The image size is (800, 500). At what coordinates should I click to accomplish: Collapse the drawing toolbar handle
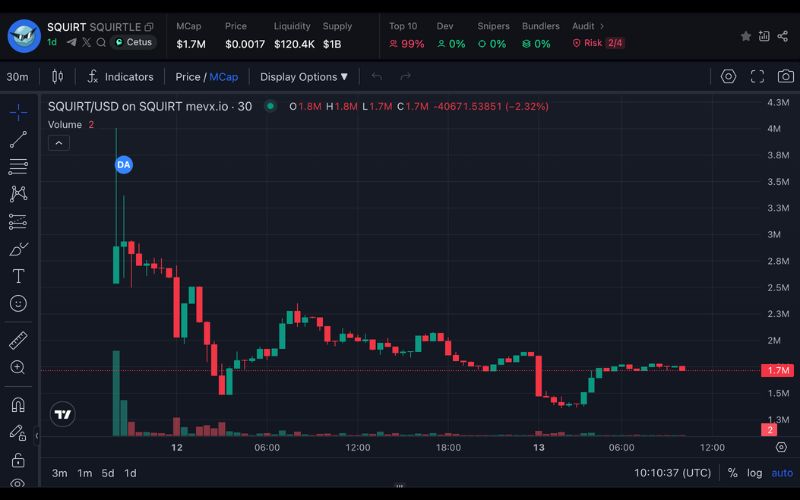point(37,436)
